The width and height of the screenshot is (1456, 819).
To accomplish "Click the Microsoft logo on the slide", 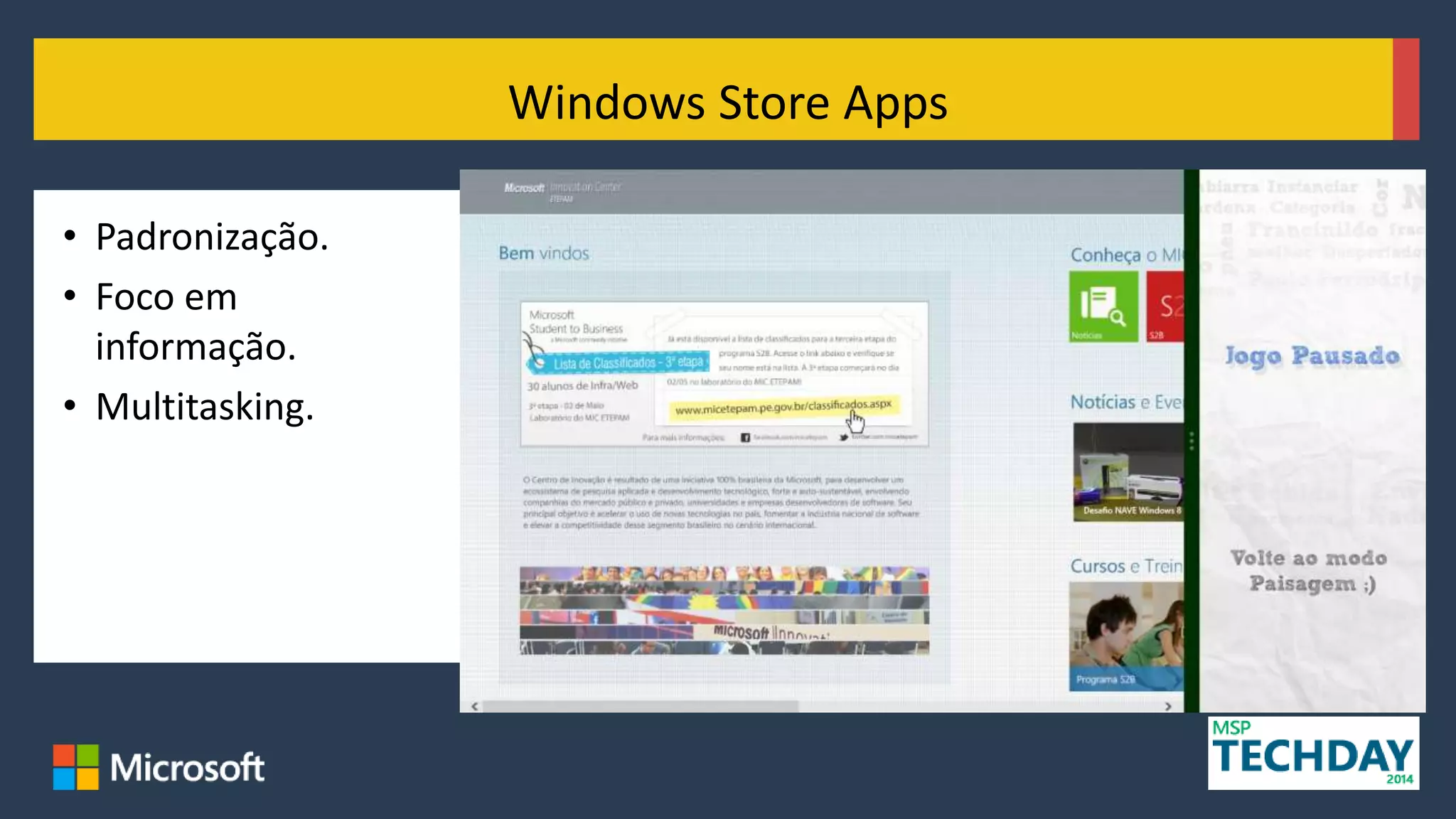I will [x=159, y=767].
